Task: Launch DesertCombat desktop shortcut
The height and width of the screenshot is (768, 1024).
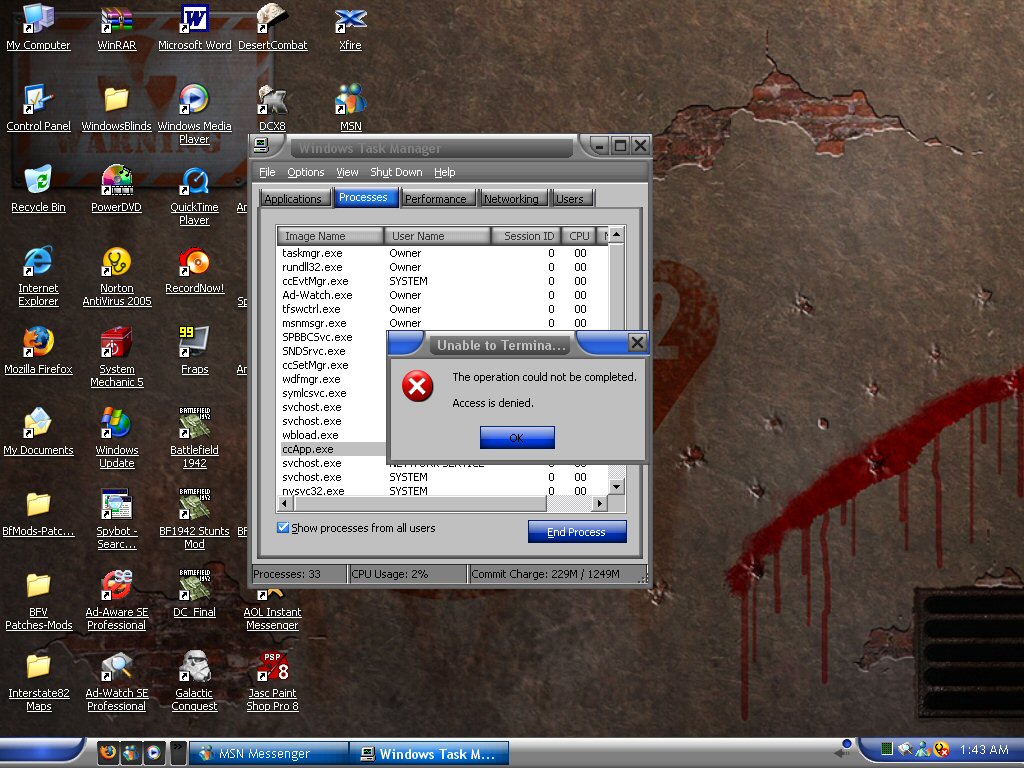Action: coord(272,26)
